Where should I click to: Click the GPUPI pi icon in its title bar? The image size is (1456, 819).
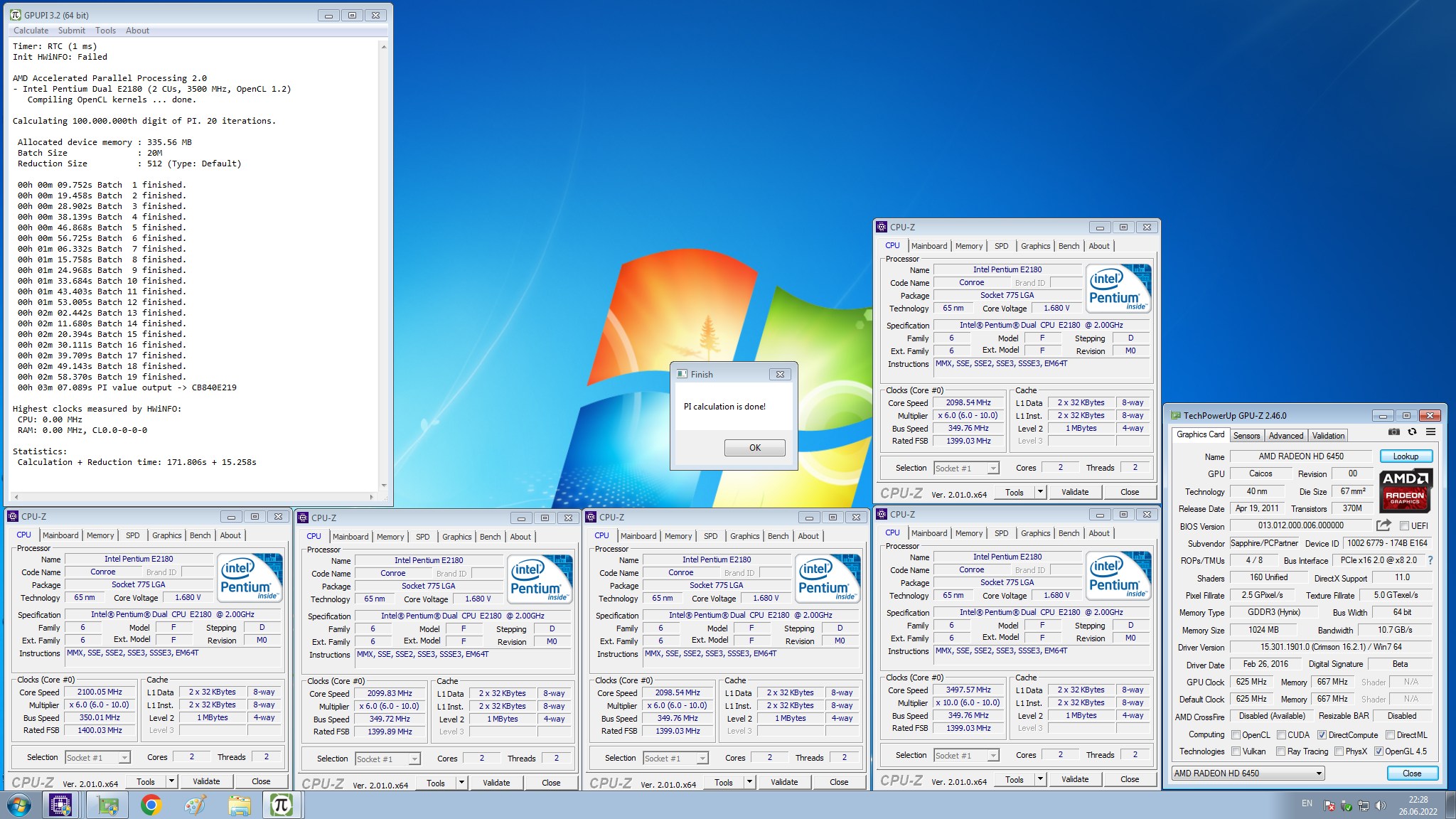tap(15, 15)
